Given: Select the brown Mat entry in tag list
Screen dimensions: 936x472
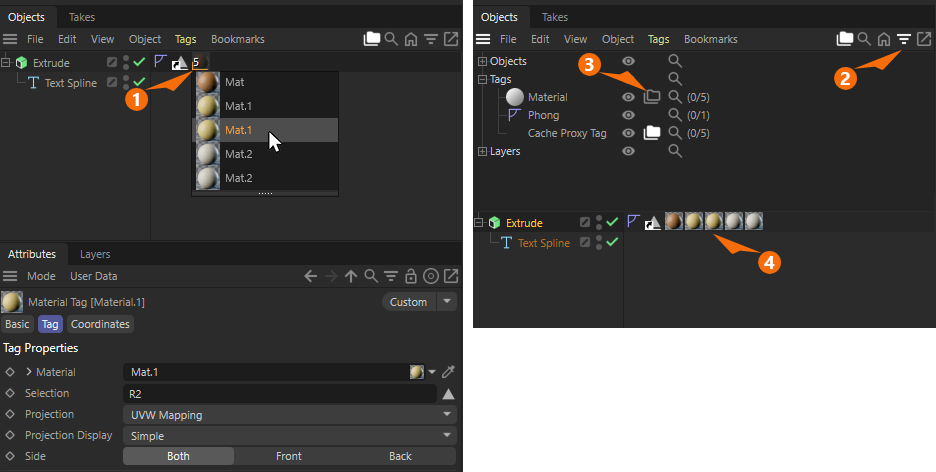Looking at the screenshot, I should [265, 82].
